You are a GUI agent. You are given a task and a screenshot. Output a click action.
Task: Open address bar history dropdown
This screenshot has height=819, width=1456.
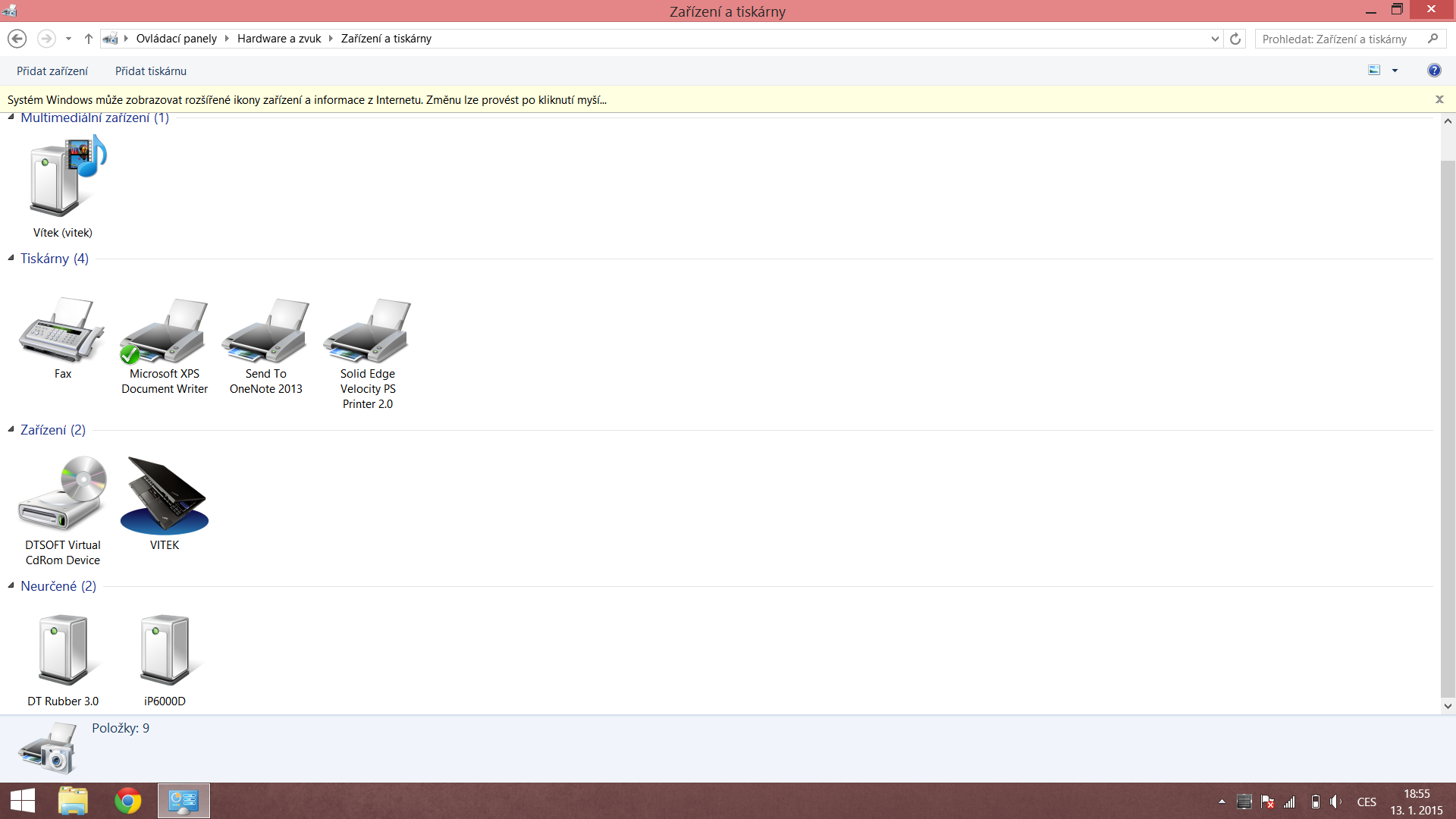coord(1215,39)
